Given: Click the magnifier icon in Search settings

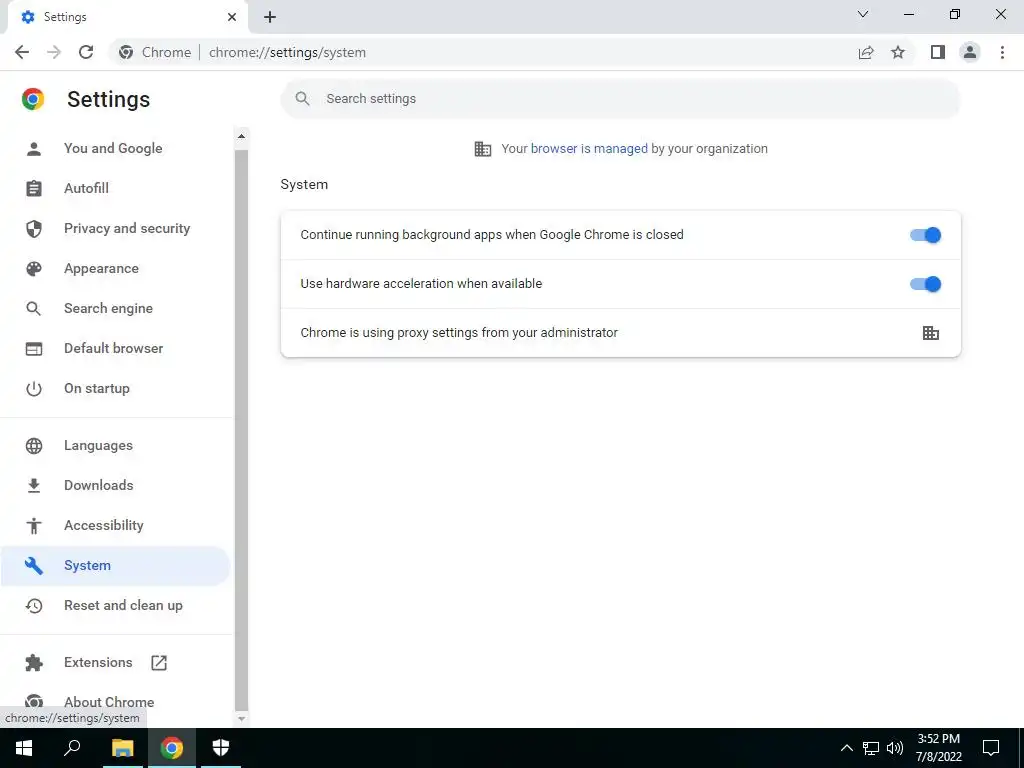Looking at the screenshot, I should coord(302,99).
